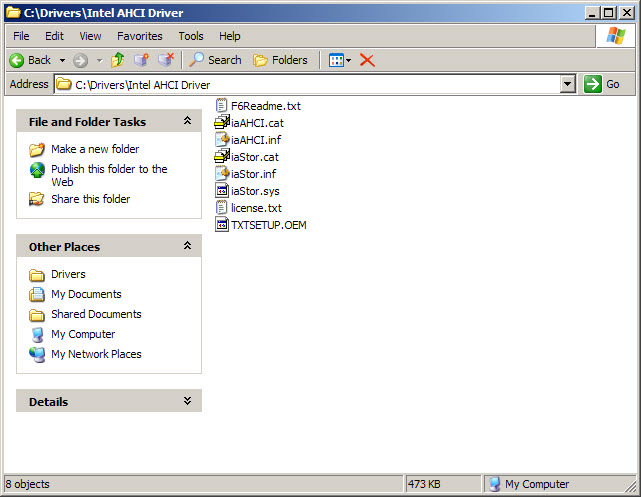Viewport: 641px width, 497px height.
Task: Open the View menu
Action: (x=90, y=36)
